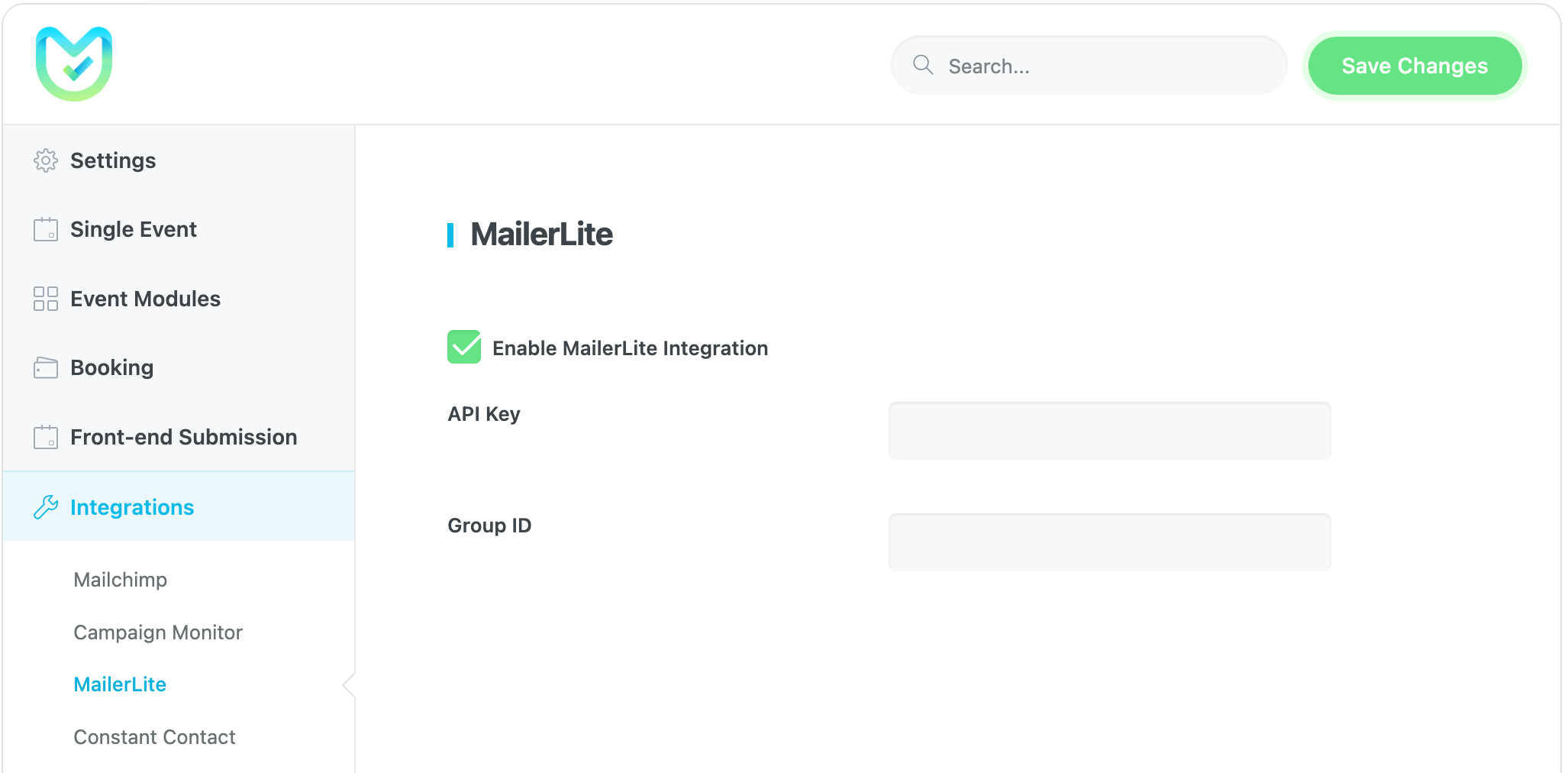Image resolution: width=1568 pixels, height=773 pixels.
Task: Go to Campaign Monitor integration
Action: click(x=158, y=632)
